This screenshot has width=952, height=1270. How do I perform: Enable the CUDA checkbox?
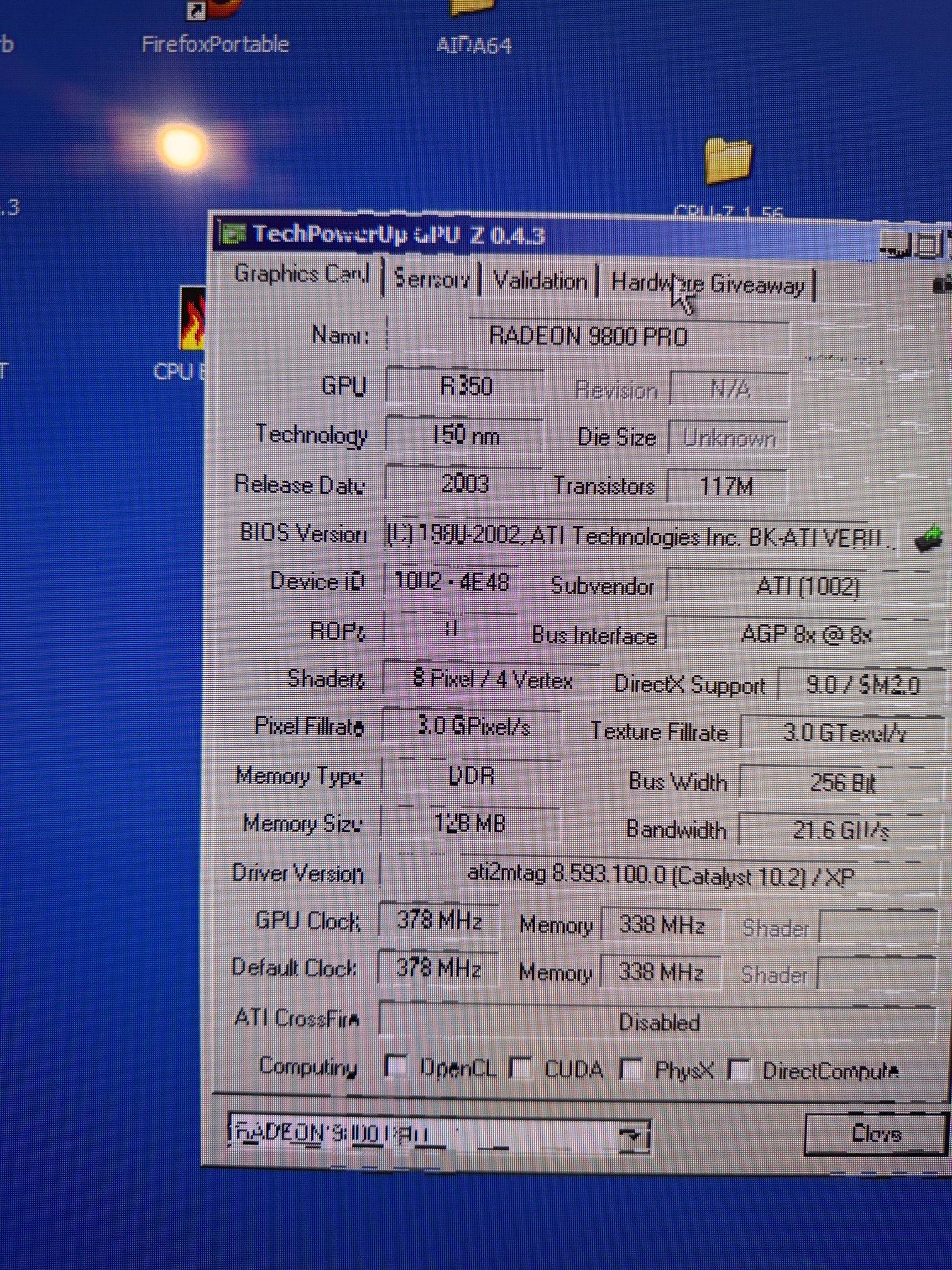pyautogui.click(x=520, y=1068)
